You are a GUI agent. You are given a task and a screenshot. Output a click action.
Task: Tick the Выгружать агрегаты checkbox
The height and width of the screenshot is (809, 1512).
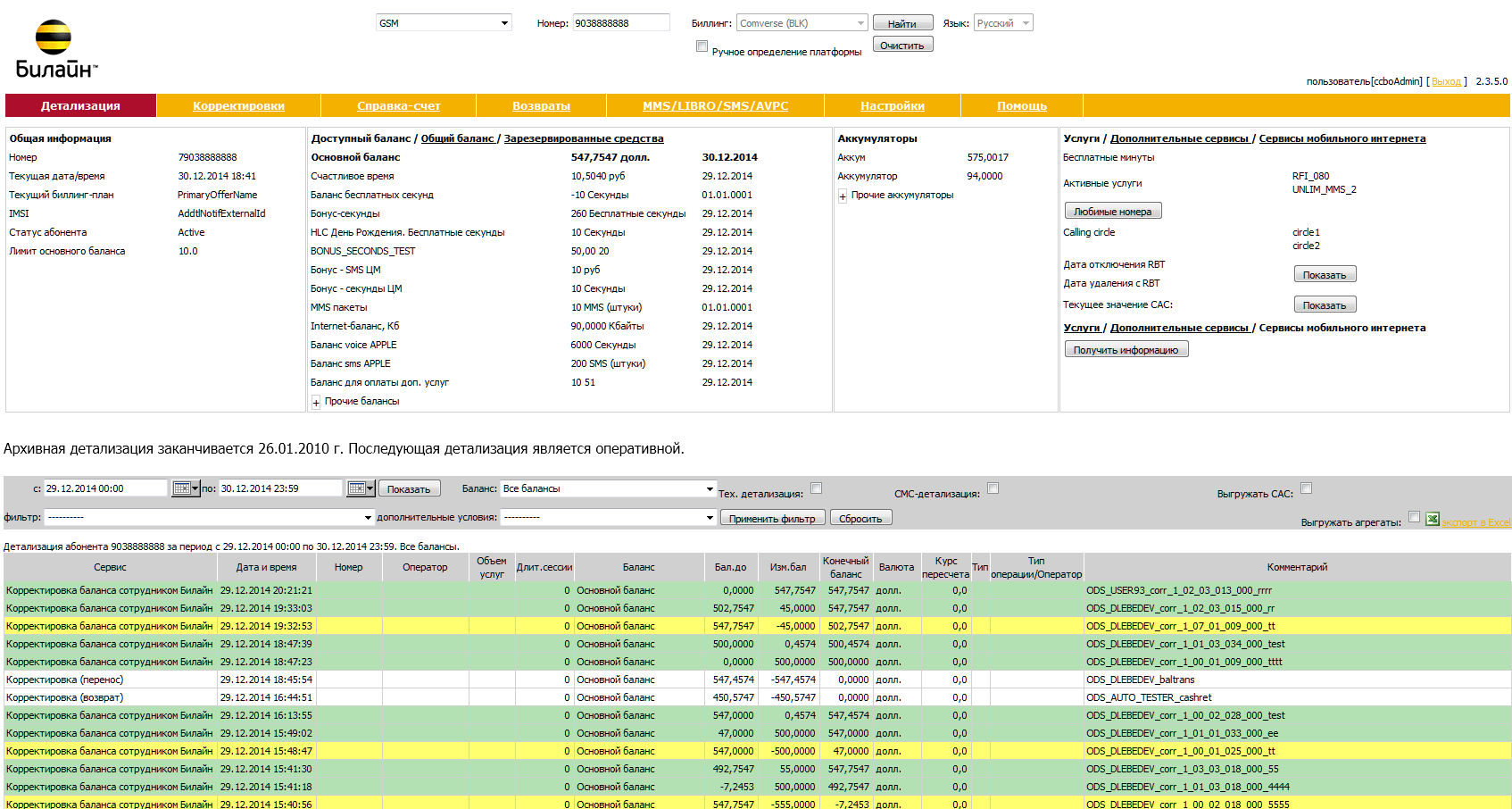(1414, 517)
